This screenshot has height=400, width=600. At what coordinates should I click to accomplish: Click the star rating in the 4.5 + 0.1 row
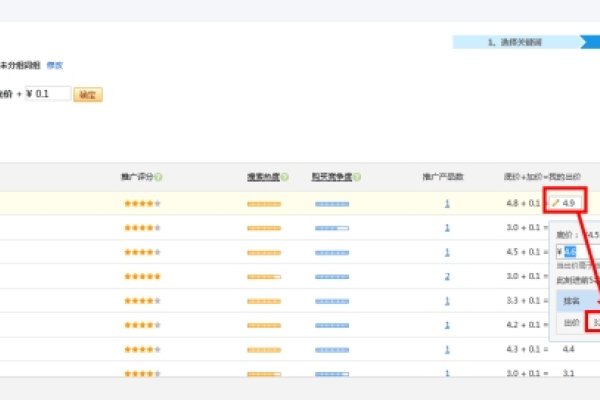(142, 252)
